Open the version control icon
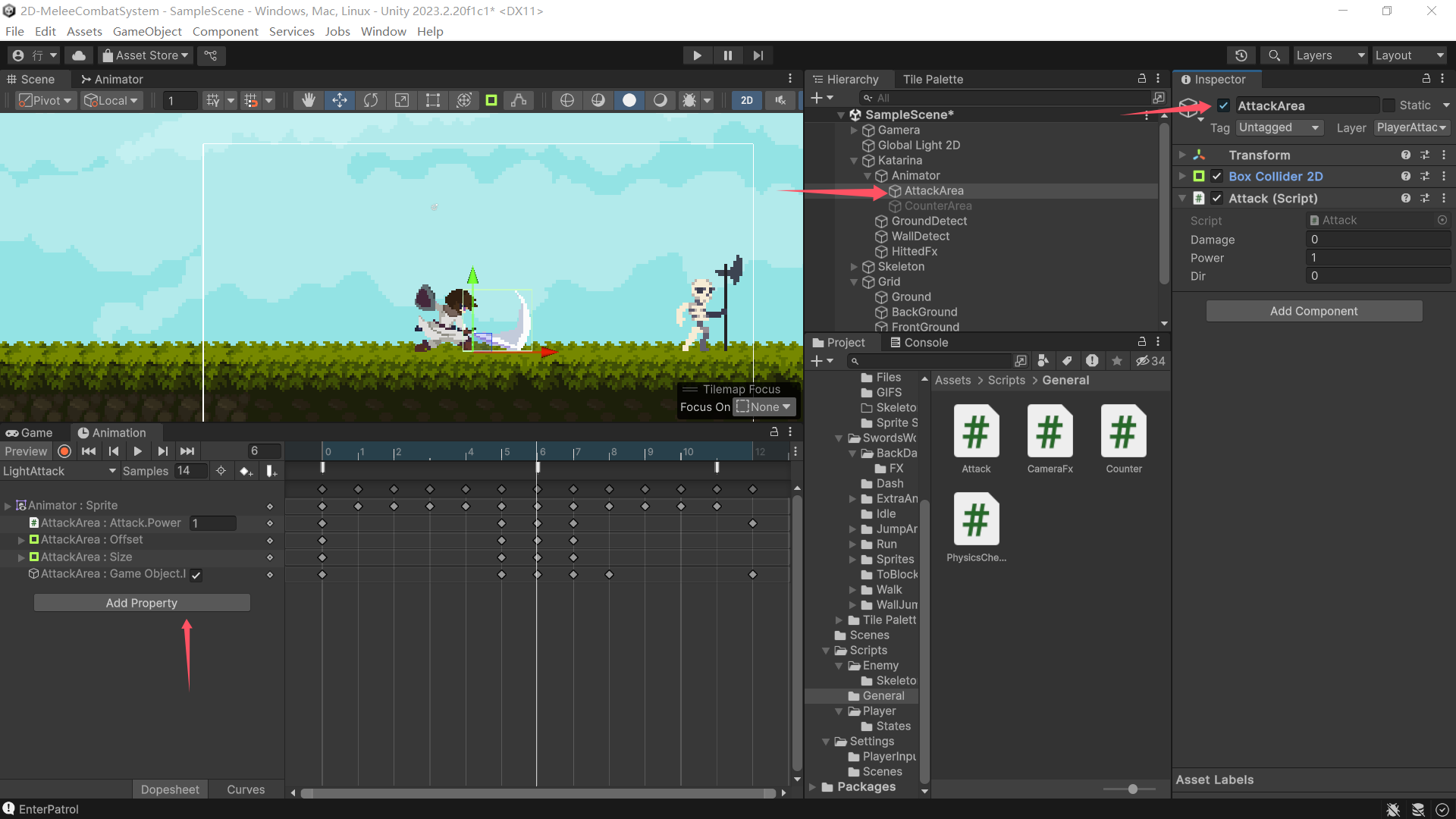1456x819 pixels. tap(211, 55)
